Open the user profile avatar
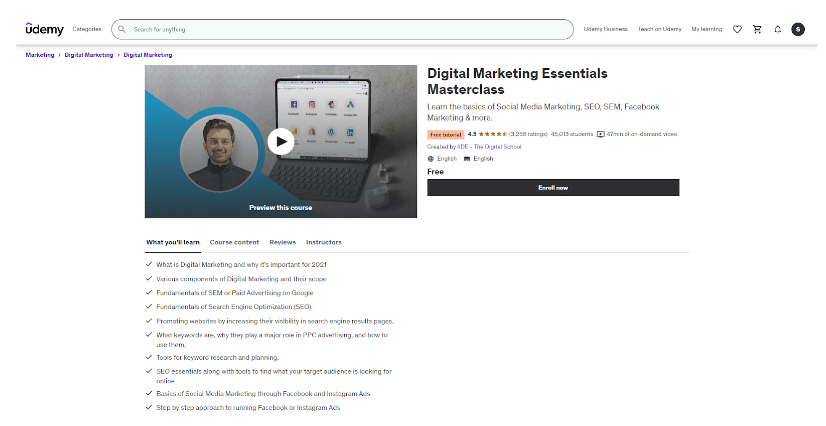826x426 pixels. point(798,29)
